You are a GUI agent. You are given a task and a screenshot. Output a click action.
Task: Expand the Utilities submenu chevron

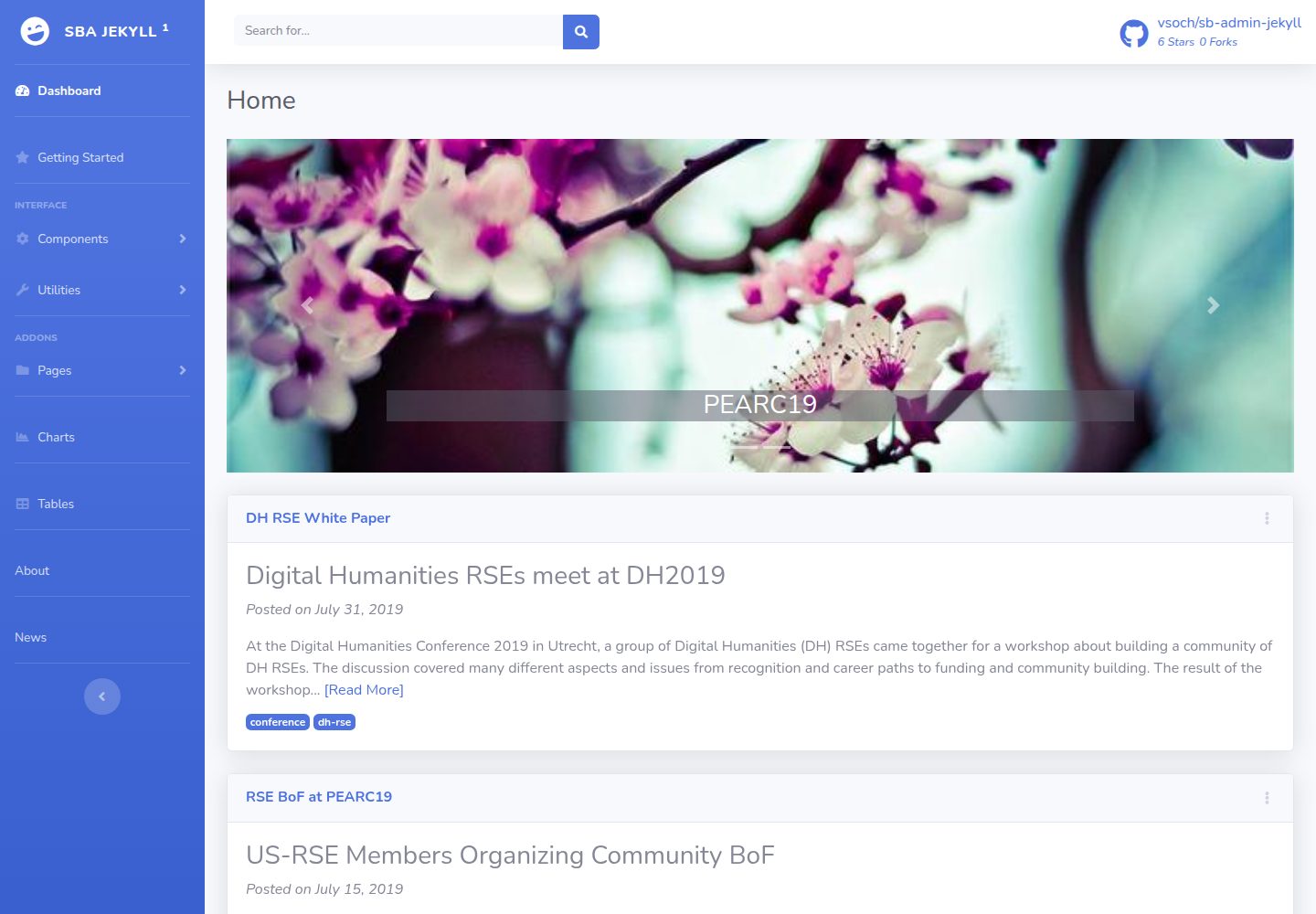pos(183,290)
